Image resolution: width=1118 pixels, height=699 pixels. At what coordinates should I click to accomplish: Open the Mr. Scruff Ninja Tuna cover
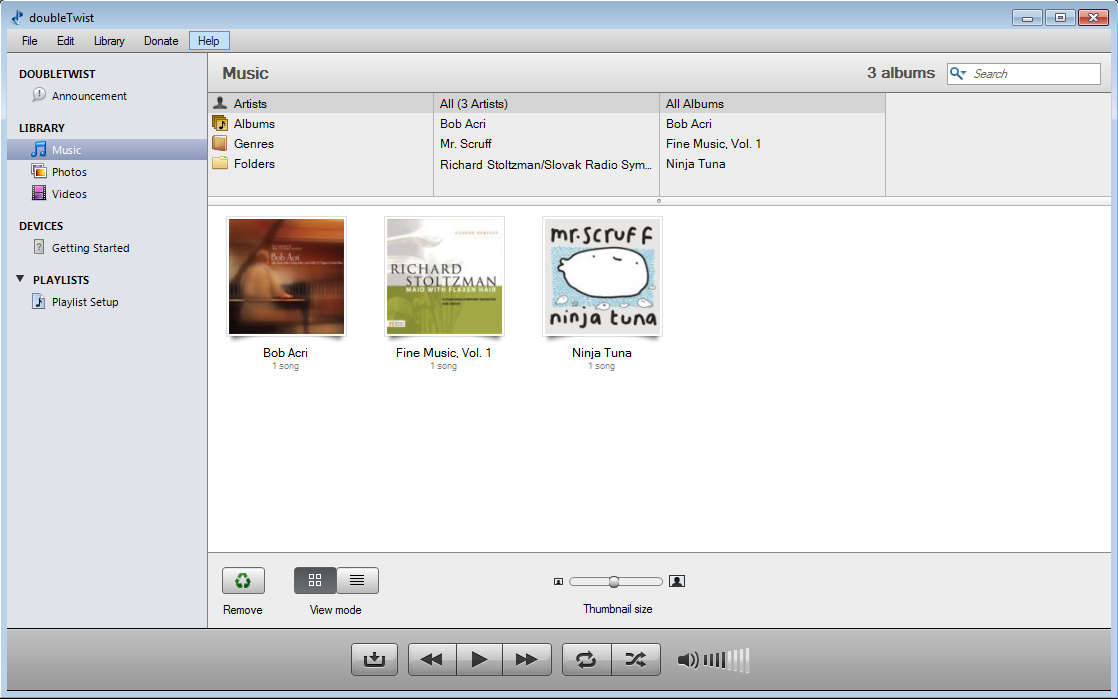(602, 276)
